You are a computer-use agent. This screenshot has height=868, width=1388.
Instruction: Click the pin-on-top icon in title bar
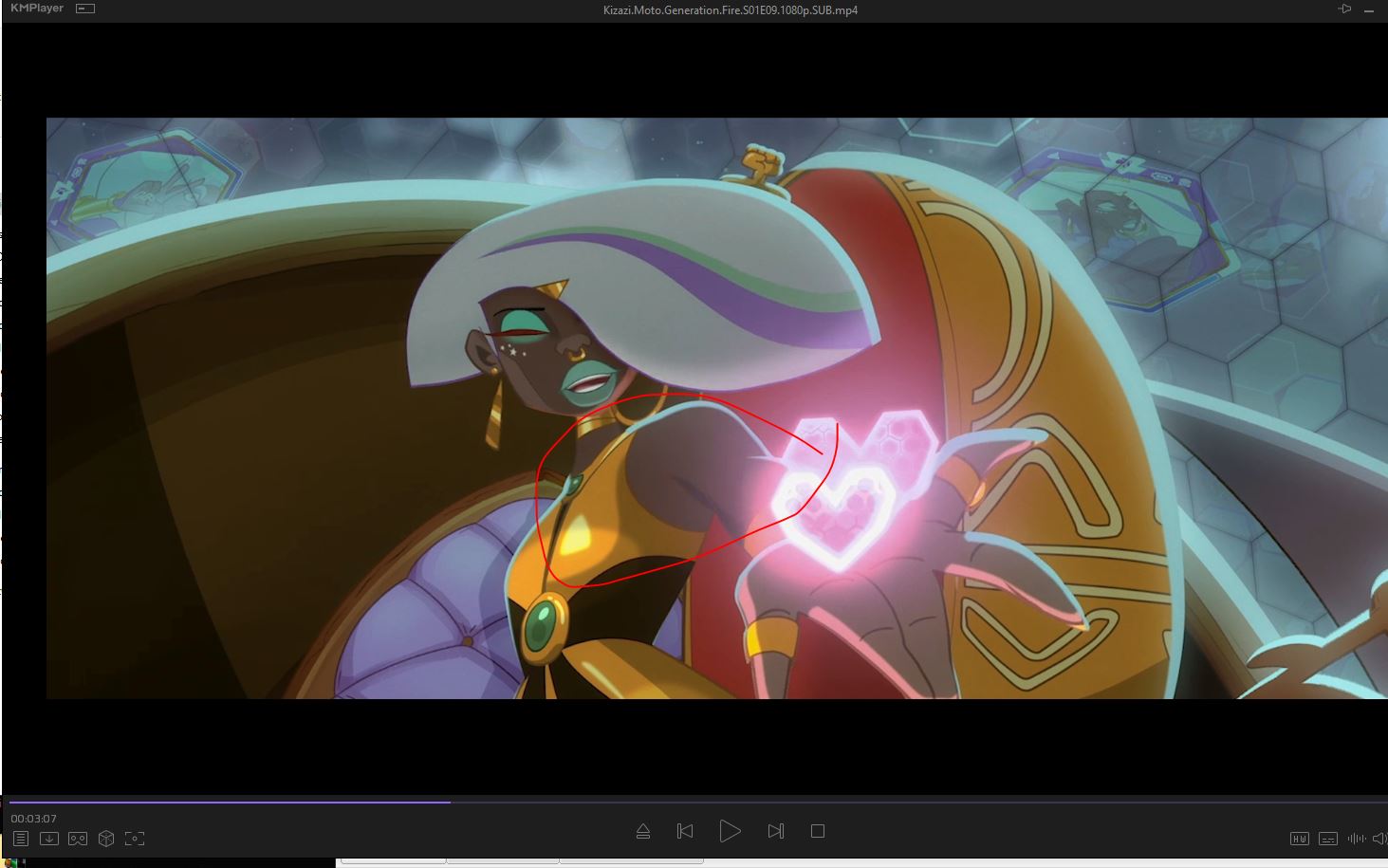pyautogui.click(x=1344, y=9)
